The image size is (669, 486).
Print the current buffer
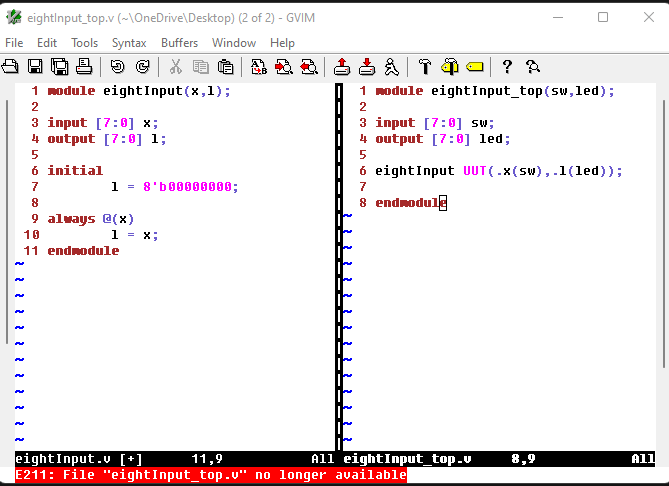tap(83, 67)
